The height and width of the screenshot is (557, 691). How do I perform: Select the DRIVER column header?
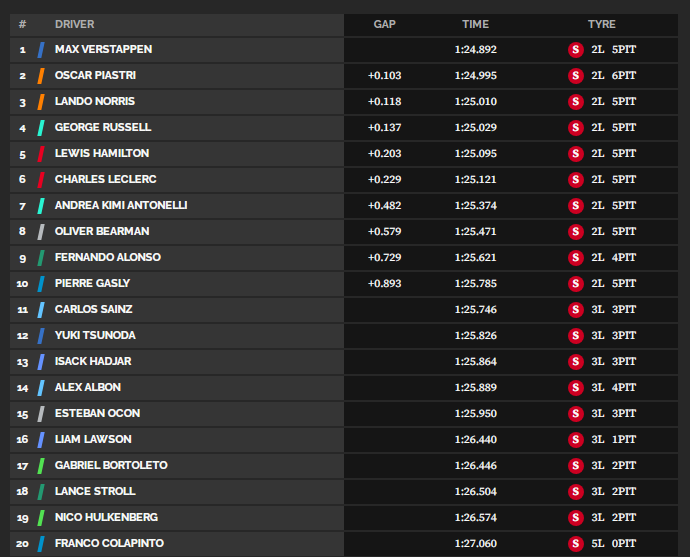[x=74, y=24]
